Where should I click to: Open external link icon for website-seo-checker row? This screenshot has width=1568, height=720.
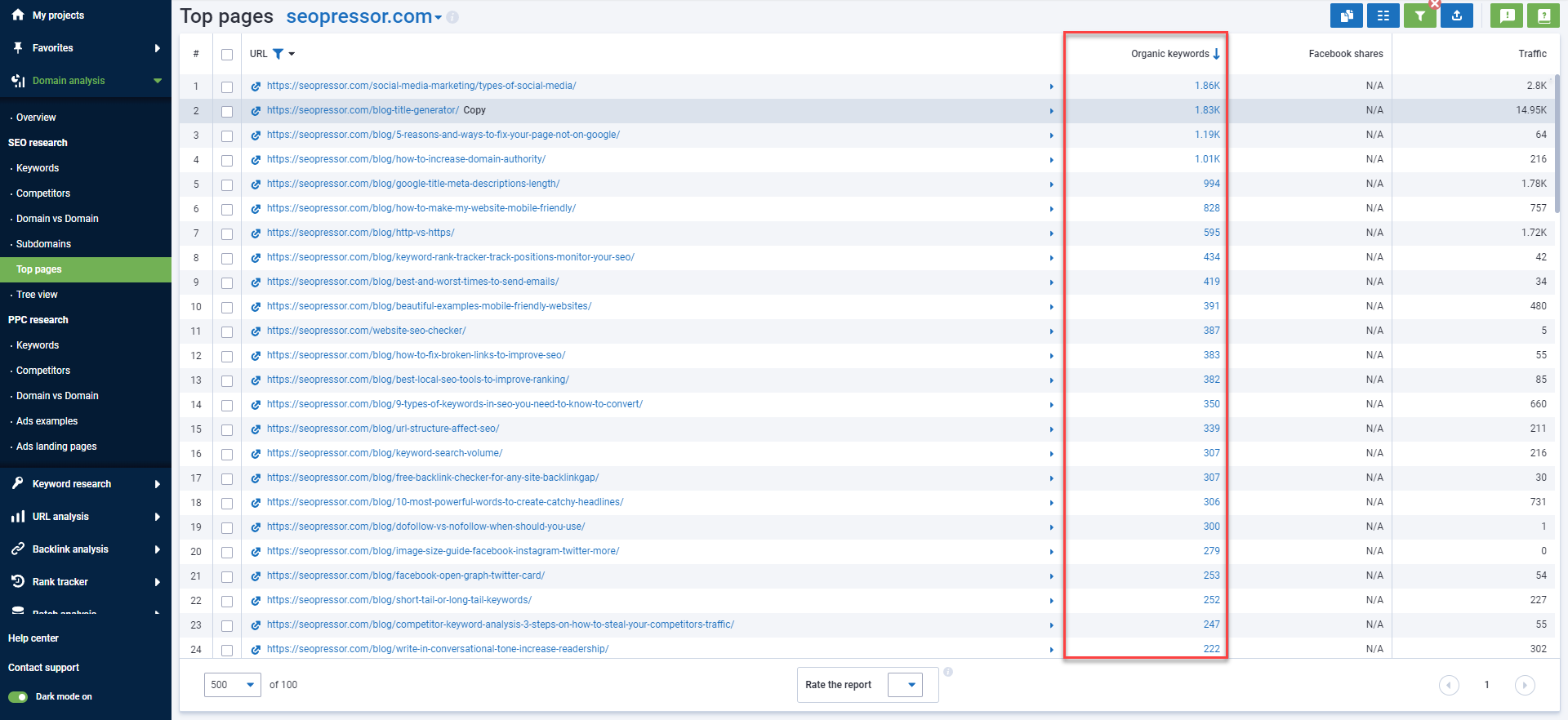tap(256, 331)
